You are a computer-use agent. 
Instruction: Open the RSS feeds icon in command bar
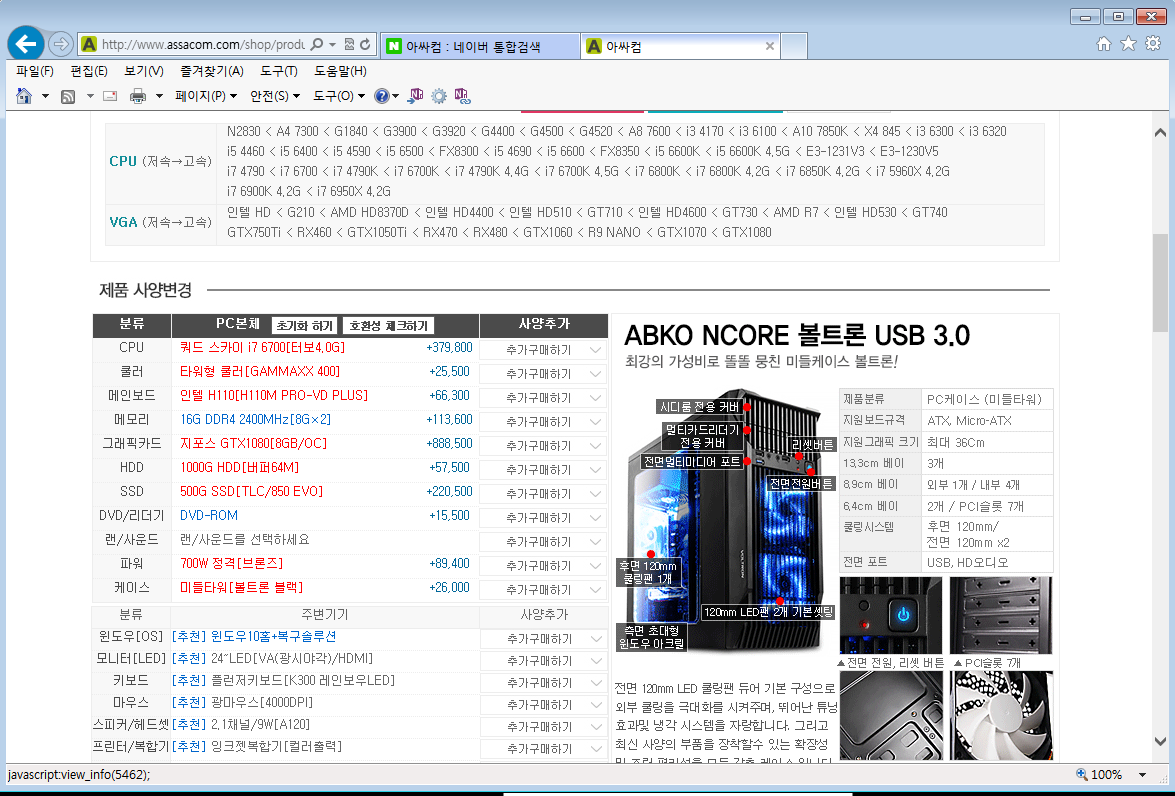tap(68, 96)
